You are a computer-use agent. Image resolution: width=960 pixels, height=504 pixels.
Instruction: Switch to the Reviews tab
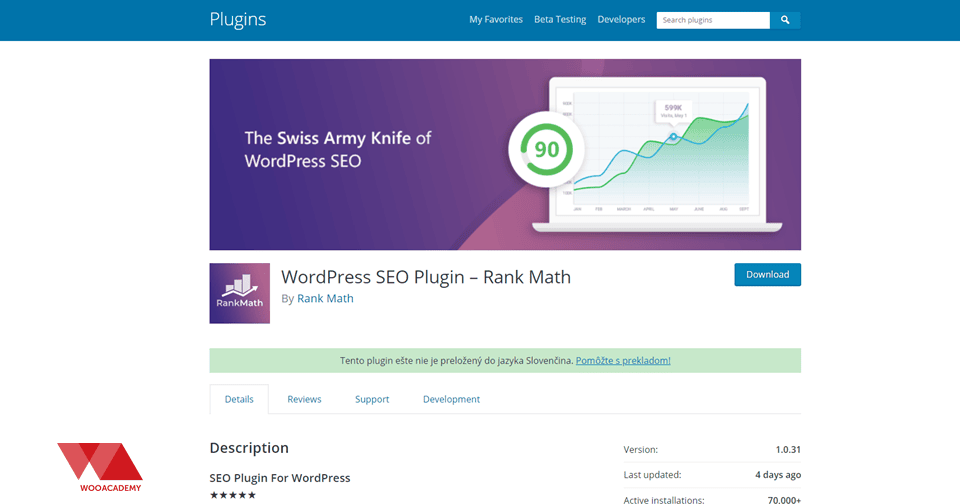(x=304, y=399)
